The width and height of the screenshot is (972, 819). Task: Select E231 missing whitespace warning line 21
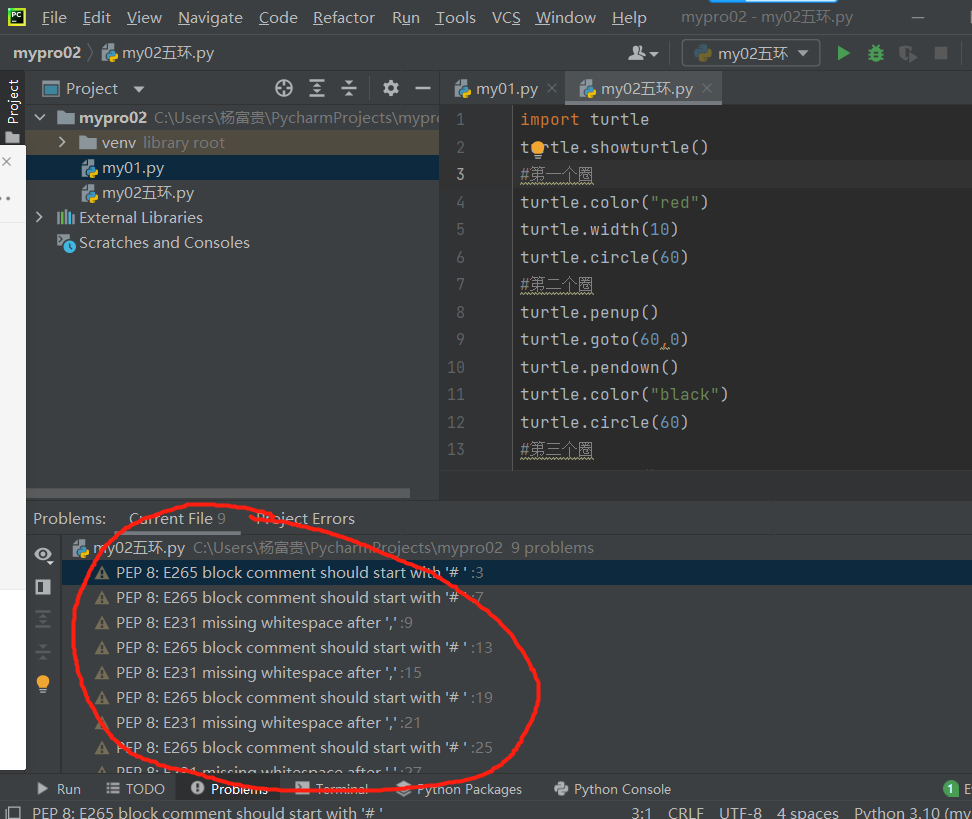(x=517, y=722)
